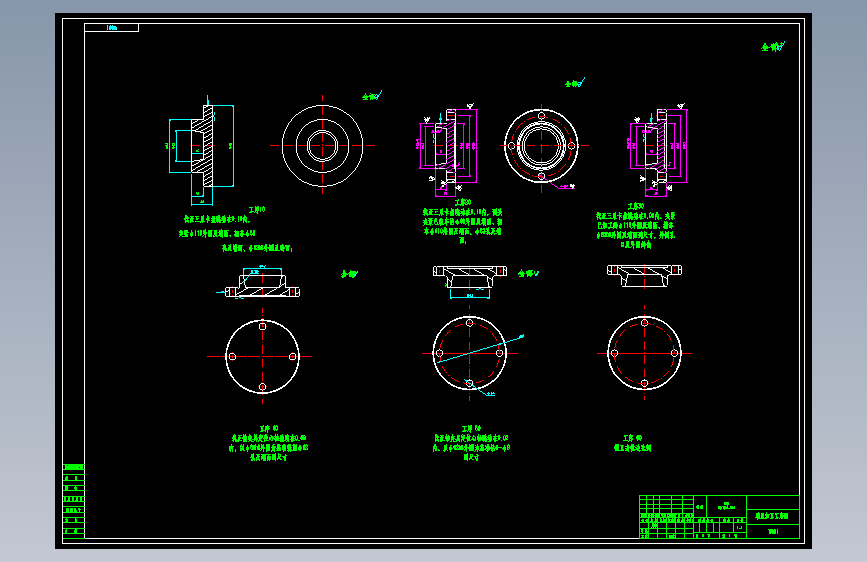Select the top-row four-hole flange front view
This screenshot has width=867, height=562.
click(x=542, y=146)
